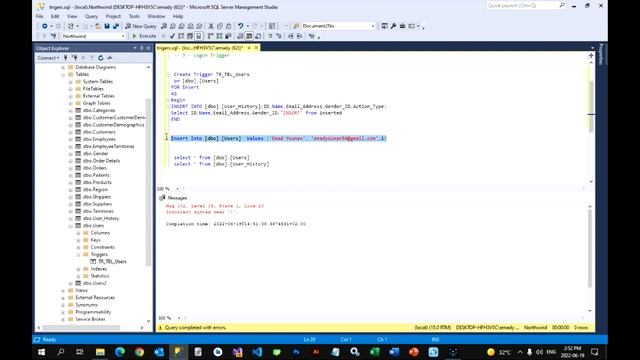Collapse the Create Trigger code block
The image size is (640, 360).
pos(169,74)
